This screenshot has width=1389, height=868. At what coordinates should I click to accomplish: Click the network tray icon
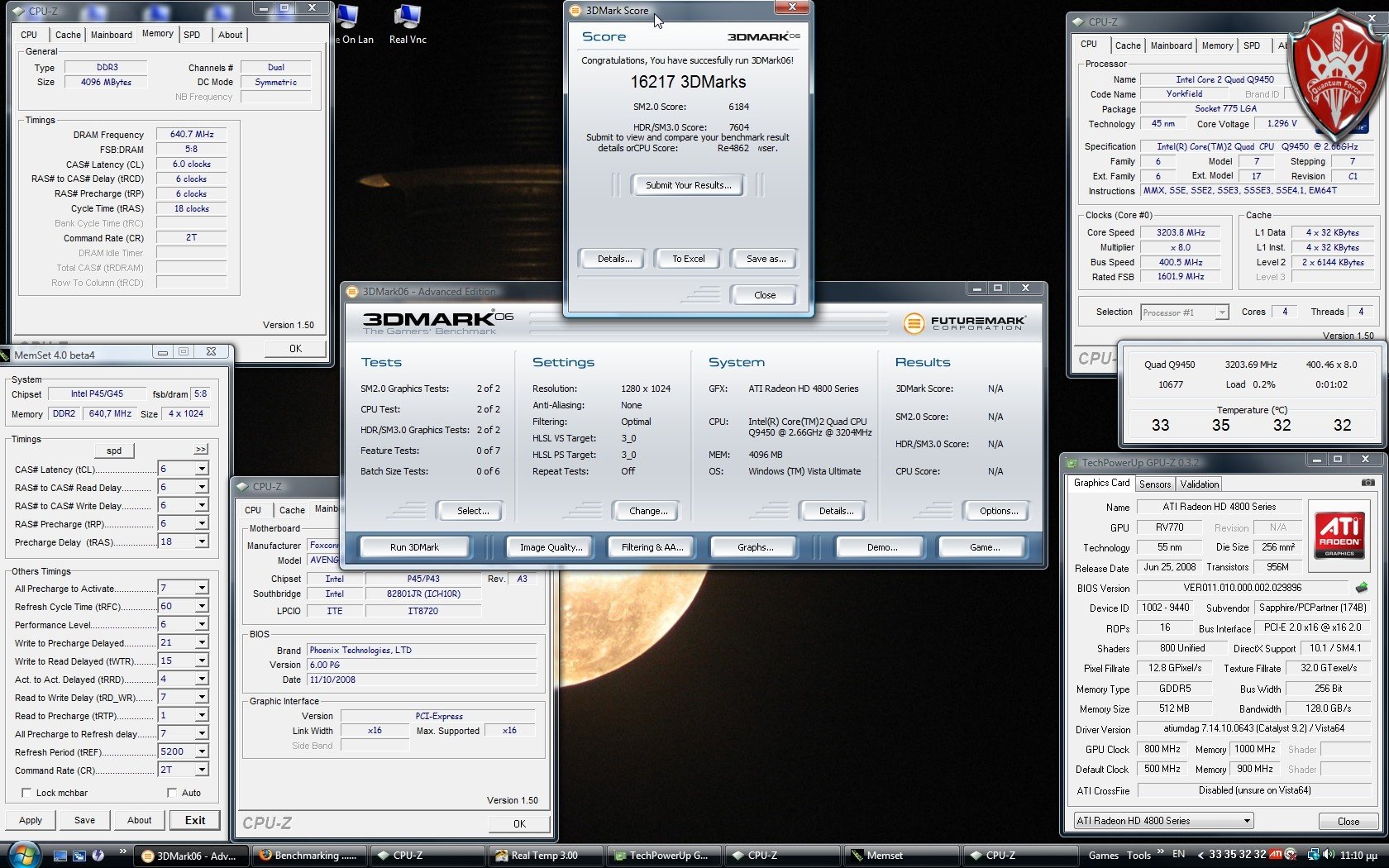pos(1313,855)
